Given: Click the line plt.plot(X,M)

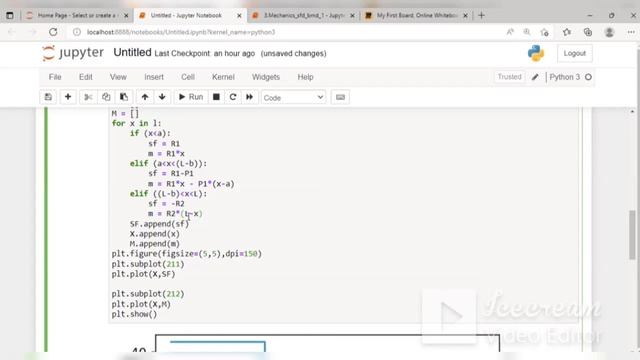Looking at the screenshot, I should (141, 304).
